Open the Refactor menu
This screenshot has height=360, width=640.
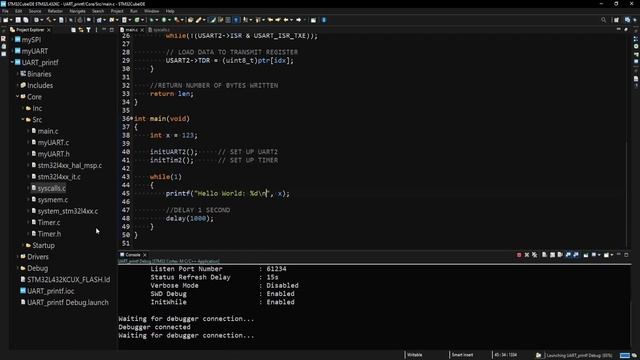[x=55, y=11]
